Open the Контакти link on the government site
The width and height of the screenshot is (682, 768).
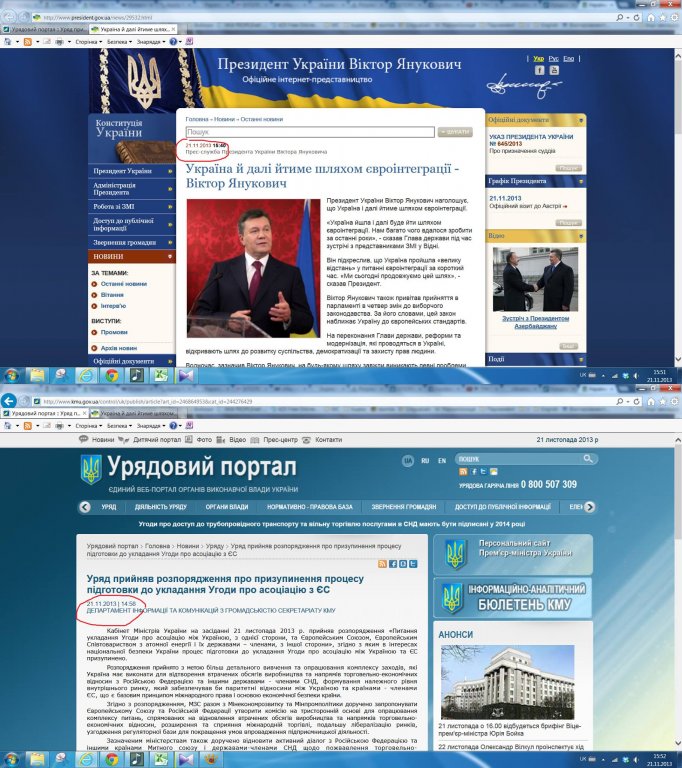click(x=328, y=440)
